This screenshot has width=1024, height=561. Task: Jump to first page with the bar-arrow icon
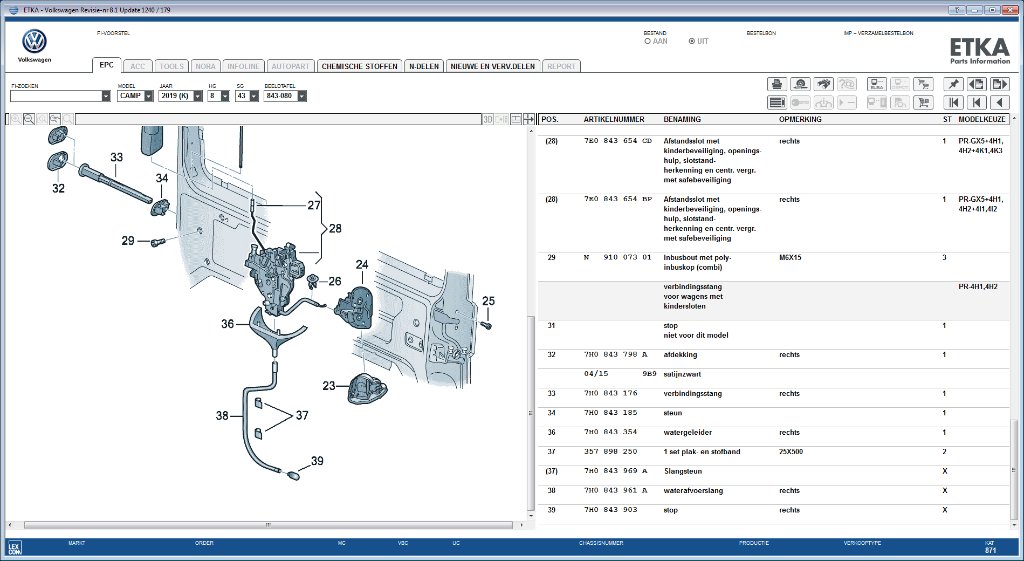953,102
